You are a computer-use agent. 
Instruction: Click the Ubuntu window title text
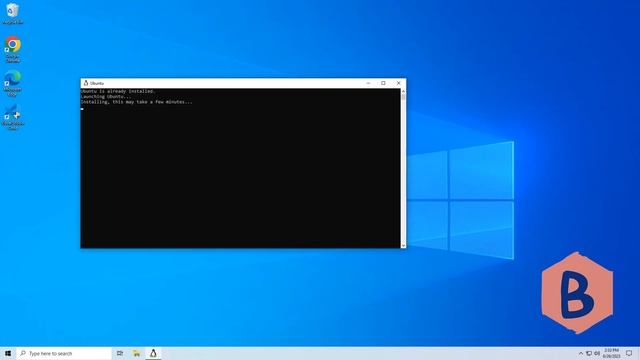(97, 83)
